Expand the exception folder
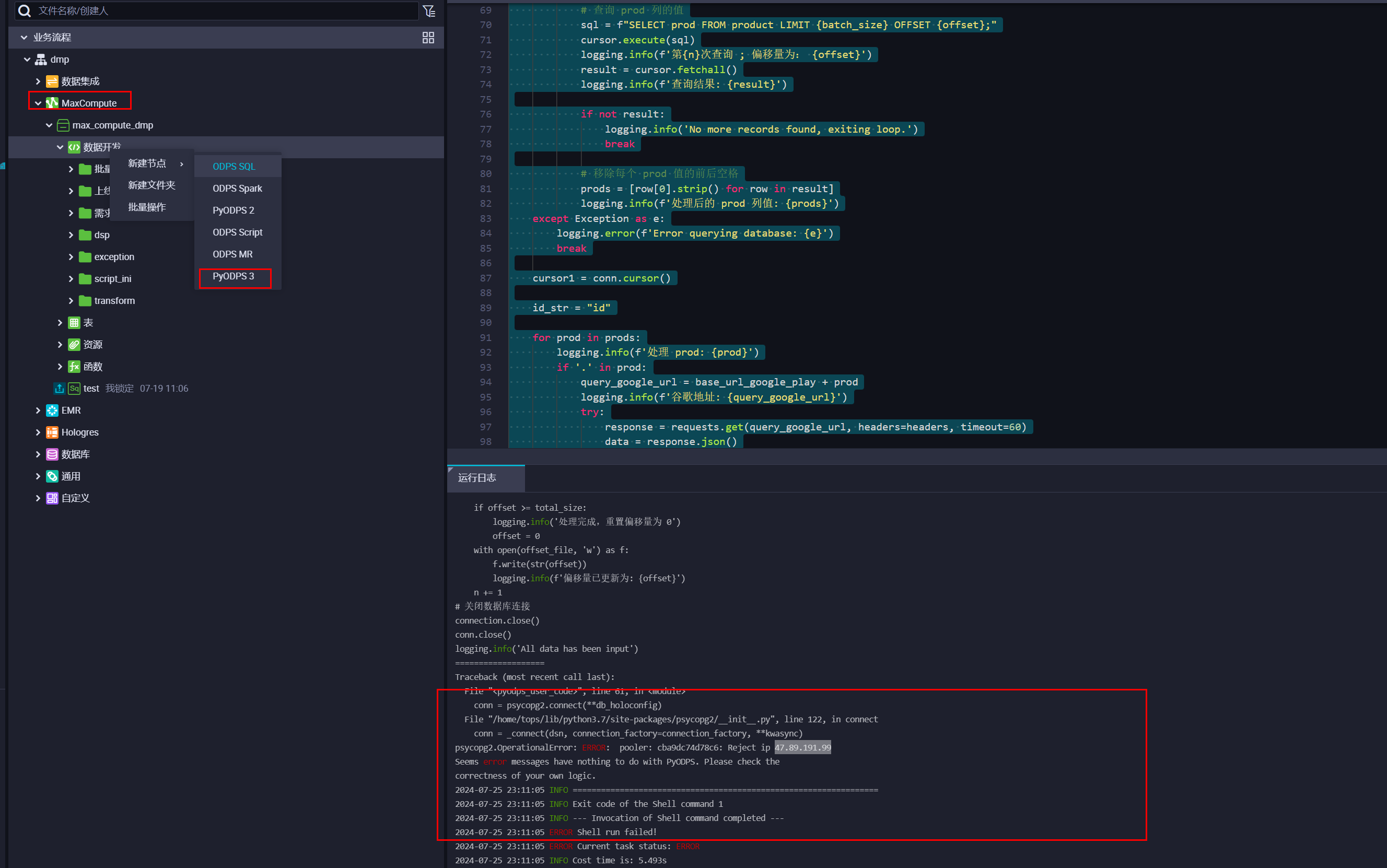Screen dimensions: 1387x868 [71, 256]
